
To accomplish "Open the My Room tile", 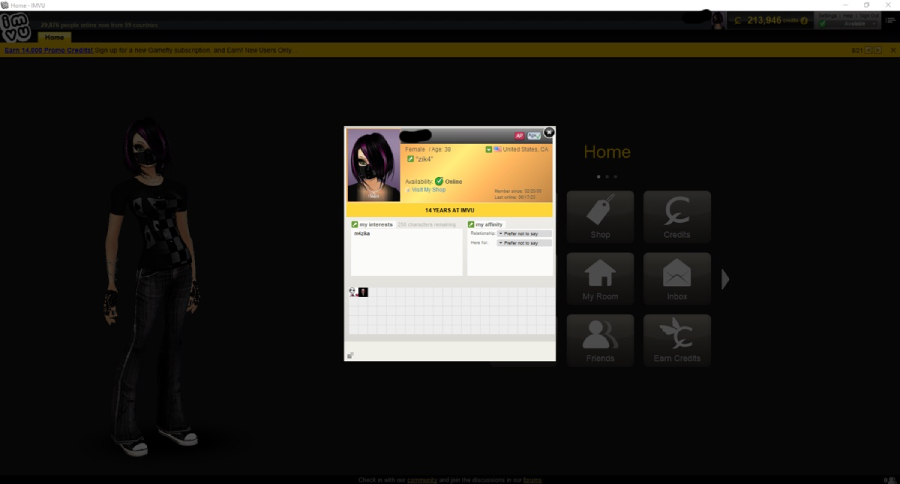I will pyautogui.click(x=600, y=278).
